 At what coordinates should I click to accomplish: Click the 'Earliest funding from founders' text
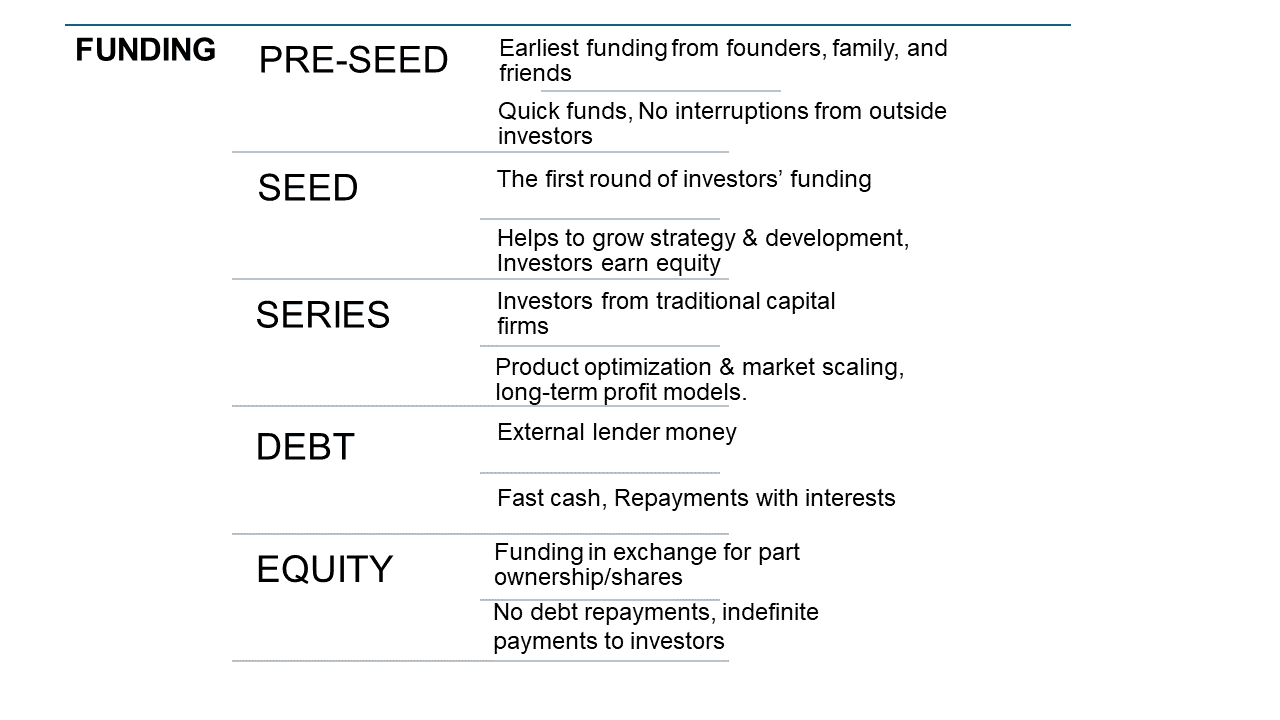[722, 60]
